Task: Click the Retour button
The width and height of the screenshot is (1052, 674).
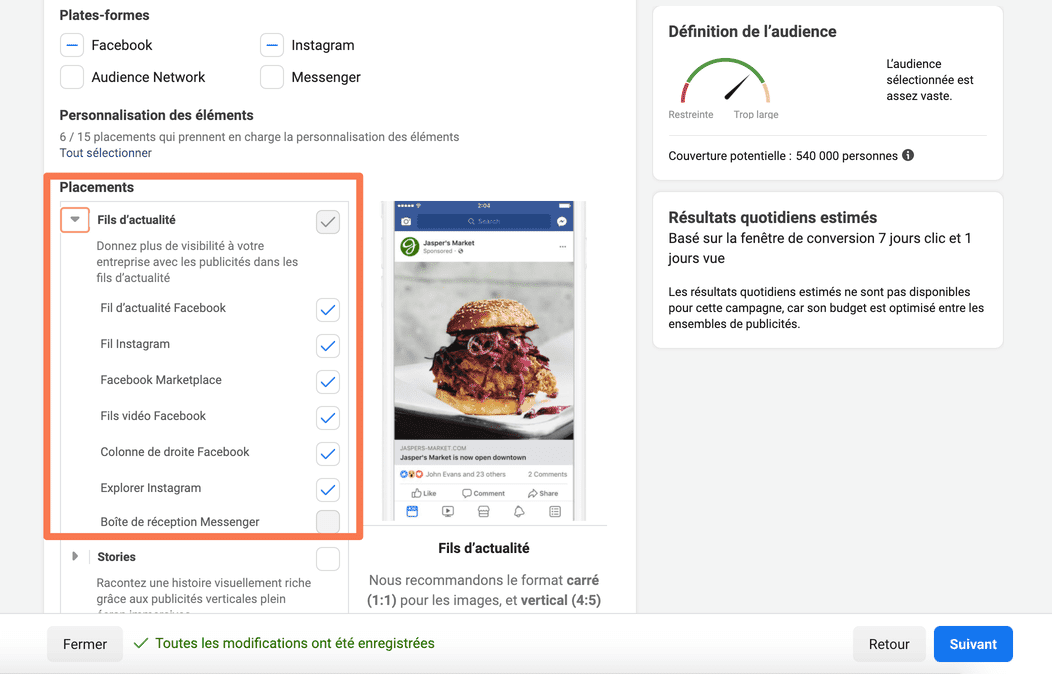Action: click(x=888, y=644)
